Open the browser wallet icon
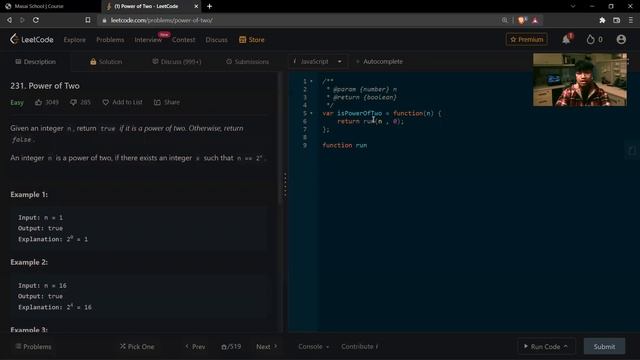 (x=616, y=20)
